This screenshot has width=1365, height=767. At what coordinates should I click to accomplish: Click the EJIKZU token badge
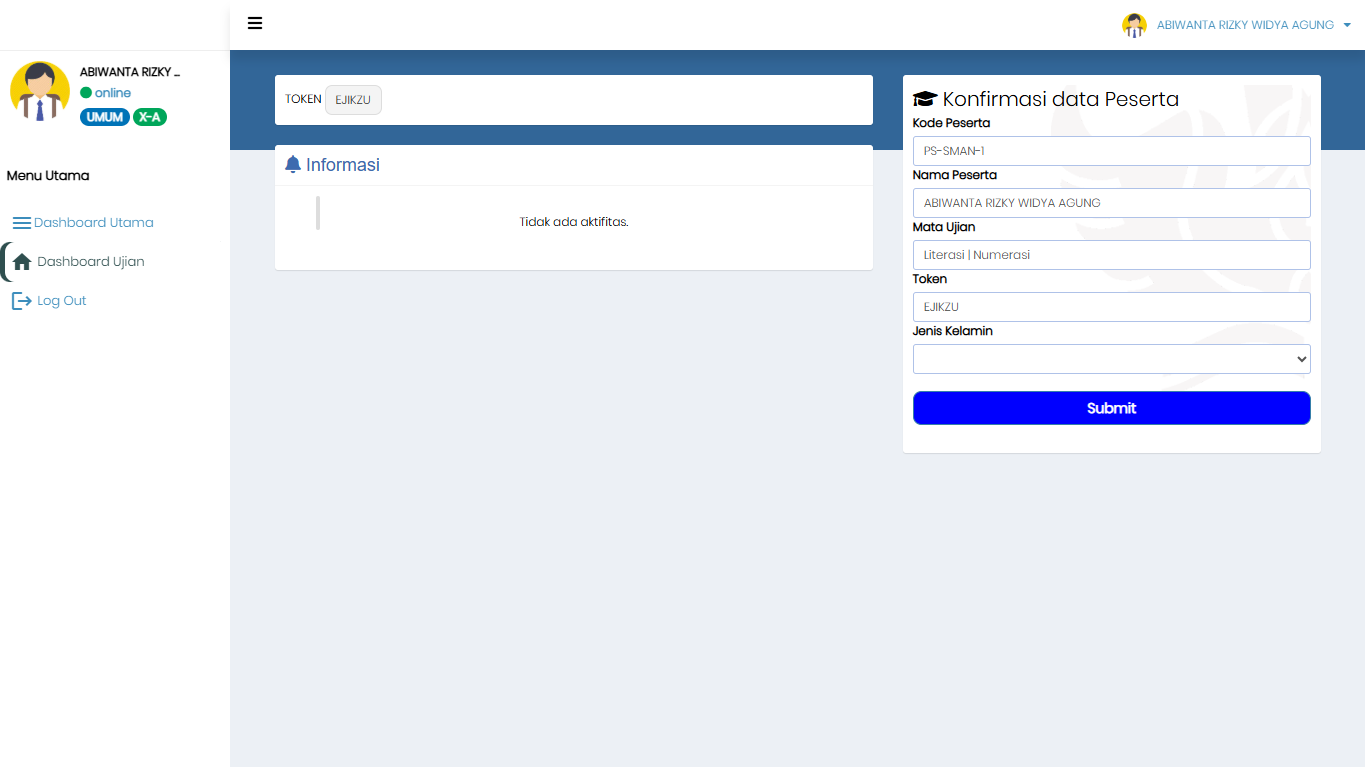click(353, 100)
